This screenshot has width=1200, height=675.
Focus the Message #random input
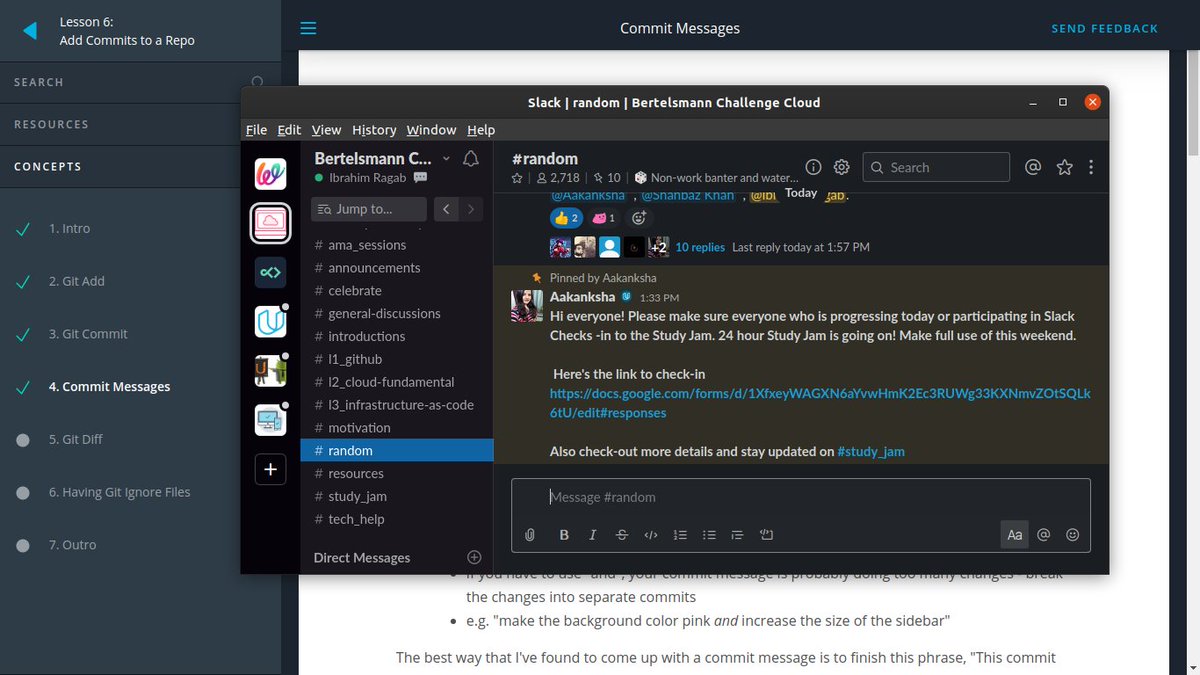pyautogui.click(x=800, y=497)
